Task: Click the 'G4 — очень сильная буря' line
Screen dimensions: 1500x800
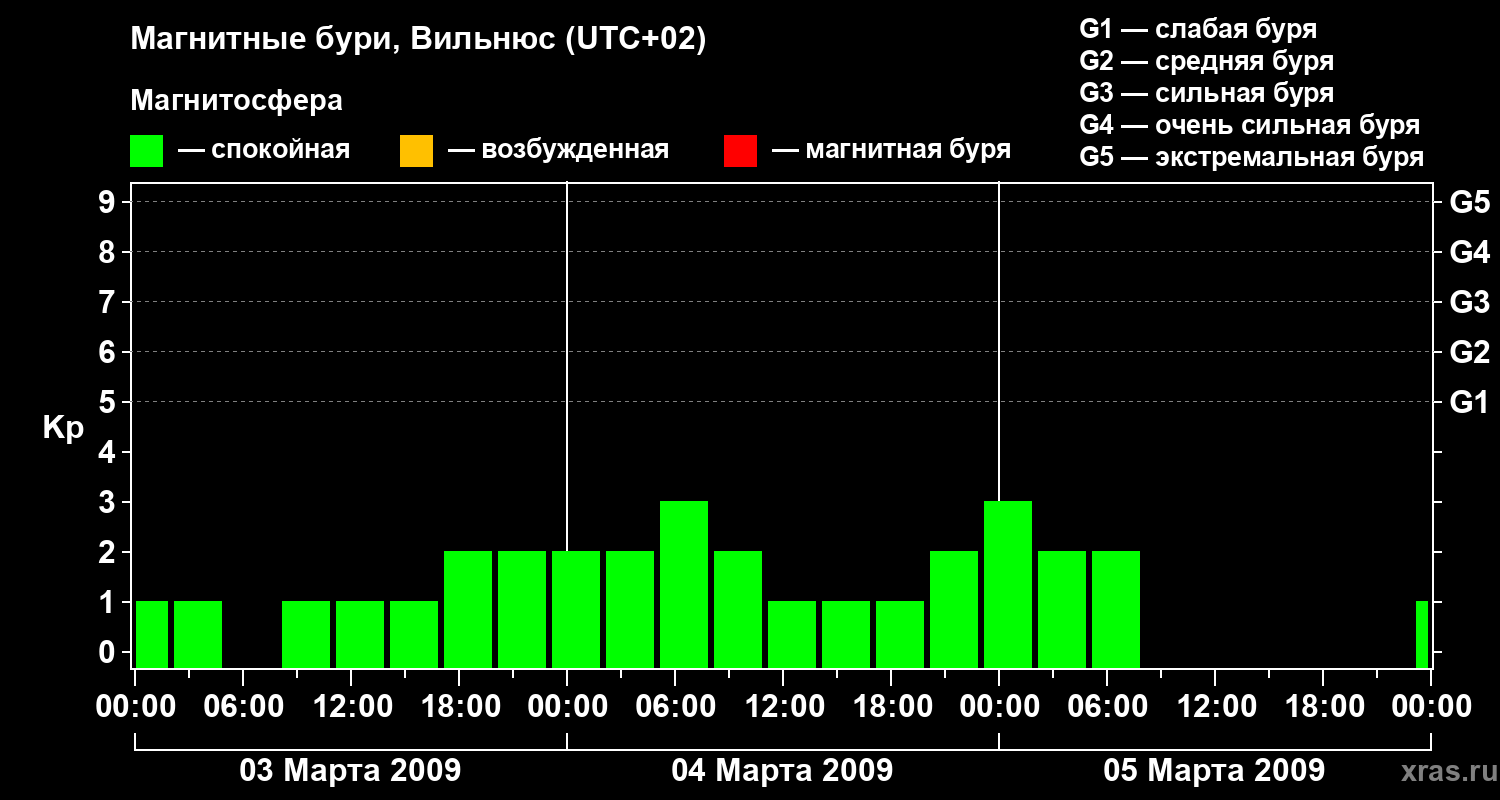Action: pyautogui.click(x=1250, y=125)
